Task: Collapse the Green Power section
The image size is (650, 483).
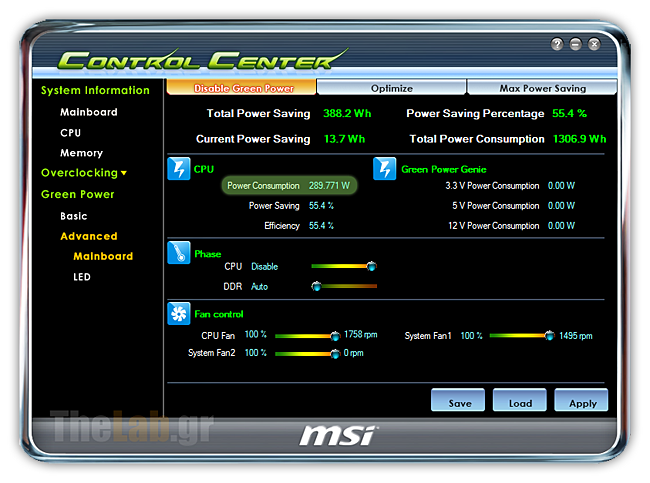Action: click(x=78, y=194)
